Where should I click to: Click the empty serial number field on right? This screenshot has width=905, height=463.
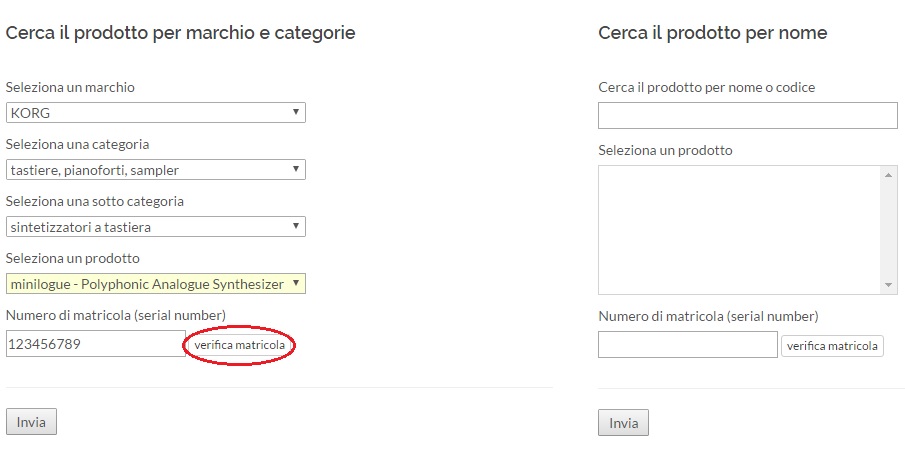[x=688, y=345]
